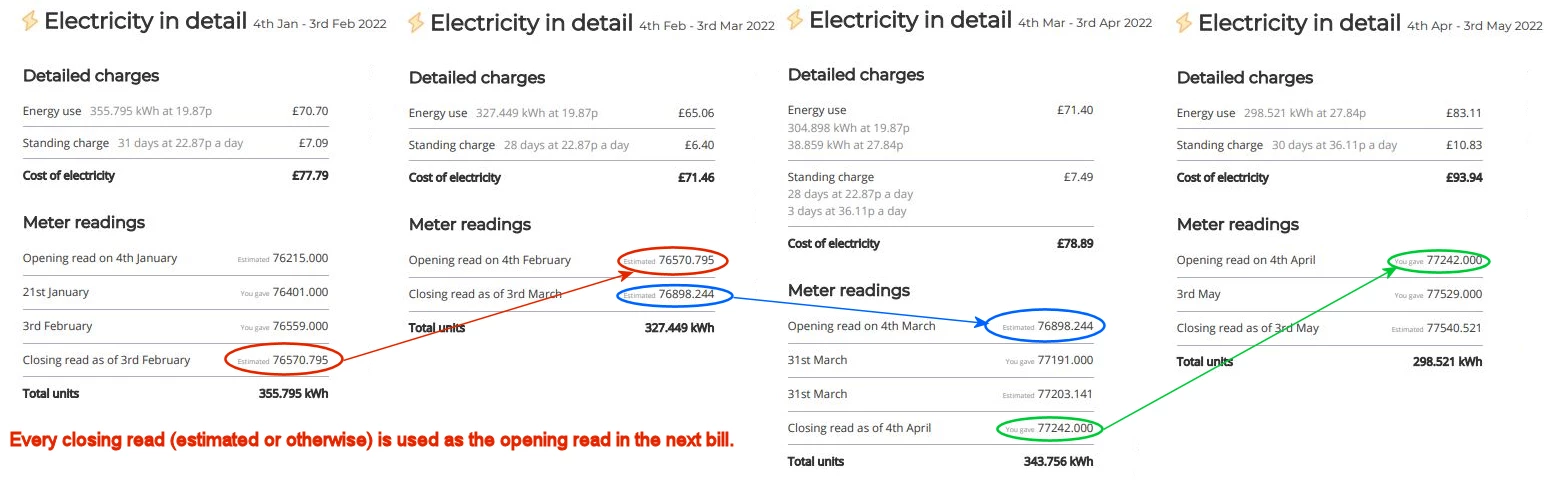Select the 21st January reading of 76401.000

click(x=300, y=293)
